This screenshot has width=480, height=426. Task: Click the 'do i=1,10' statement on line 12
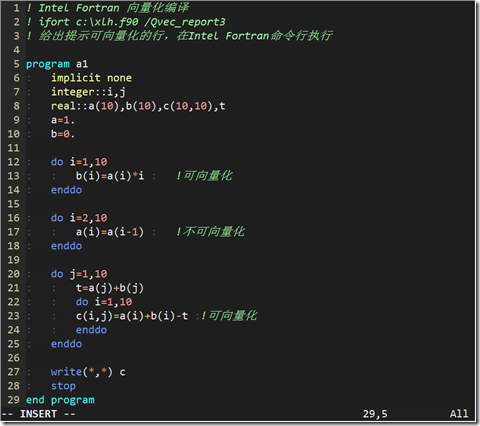79,162
